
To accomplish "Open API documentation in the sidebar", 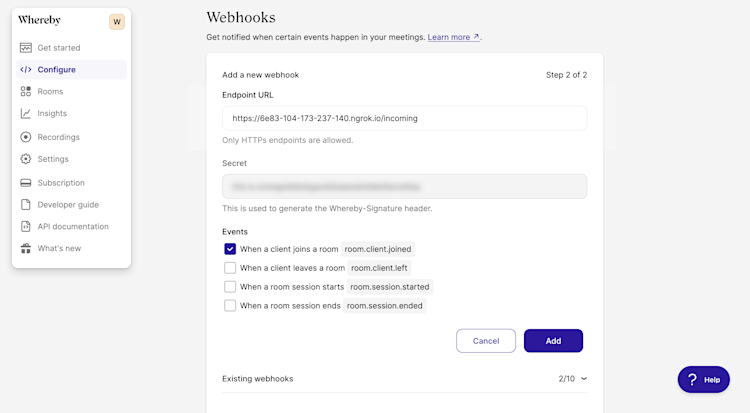I will (x=71, y=226).
